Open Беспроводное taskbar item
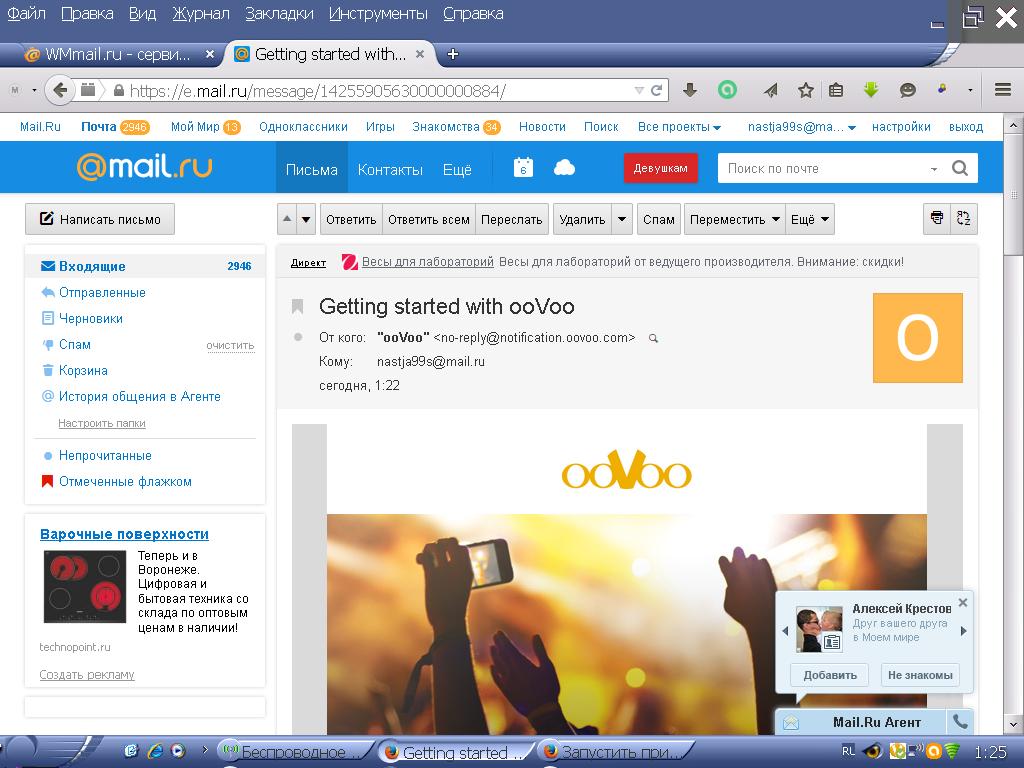Viewport: 1024px width, 768px height. pos(295,752)
